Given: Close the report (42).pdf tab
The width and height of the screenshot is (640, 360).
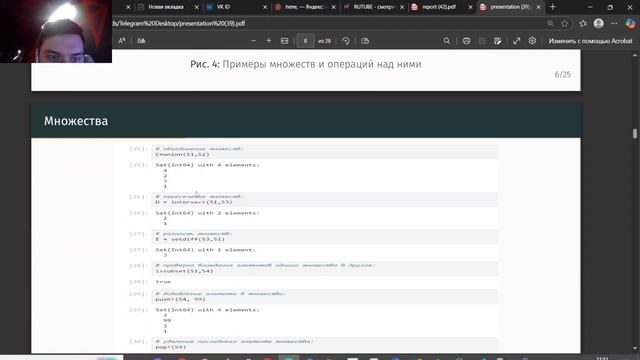Looking at the screenshot, I should (x=470, y=7).
